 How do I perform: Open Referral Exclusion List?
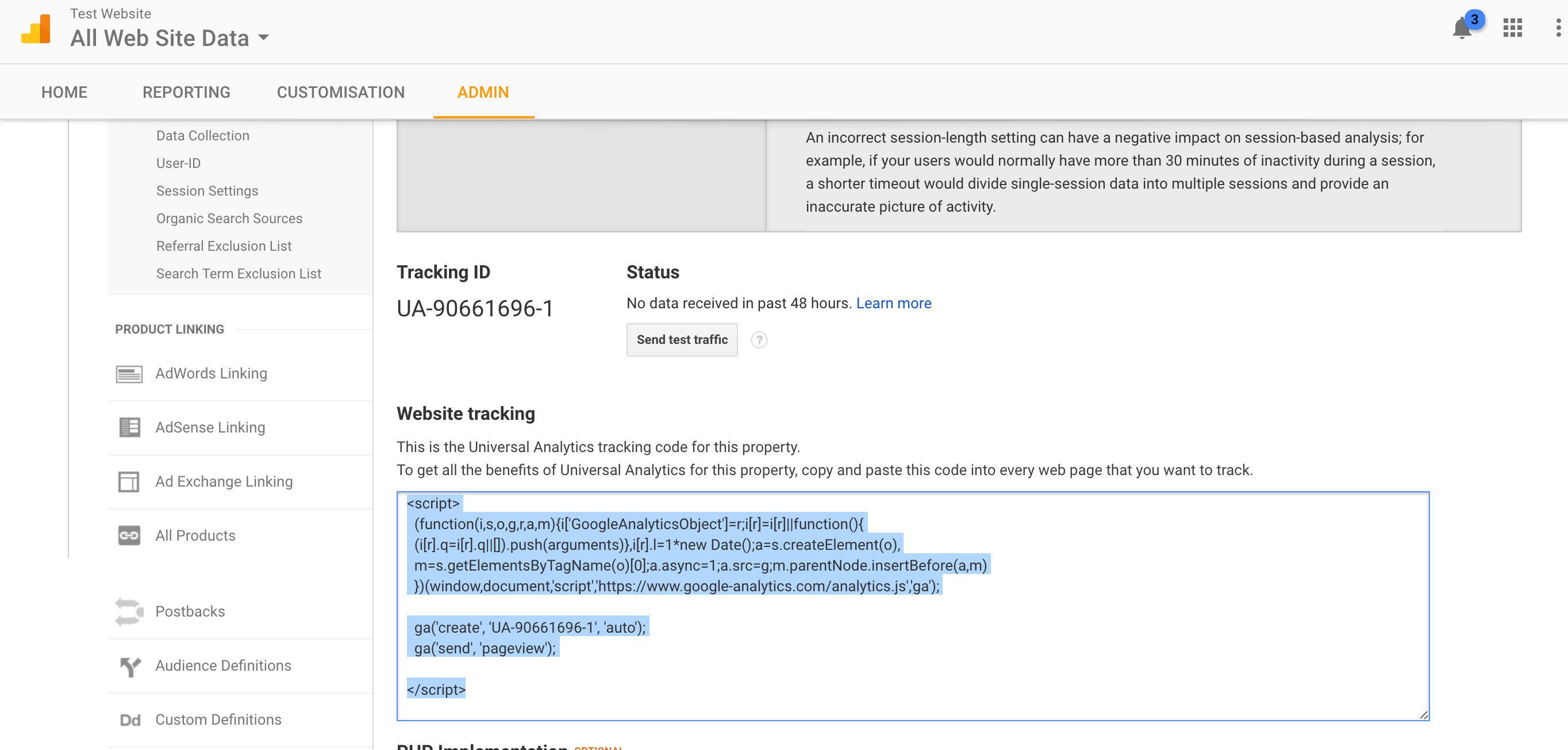click(224, 246)
